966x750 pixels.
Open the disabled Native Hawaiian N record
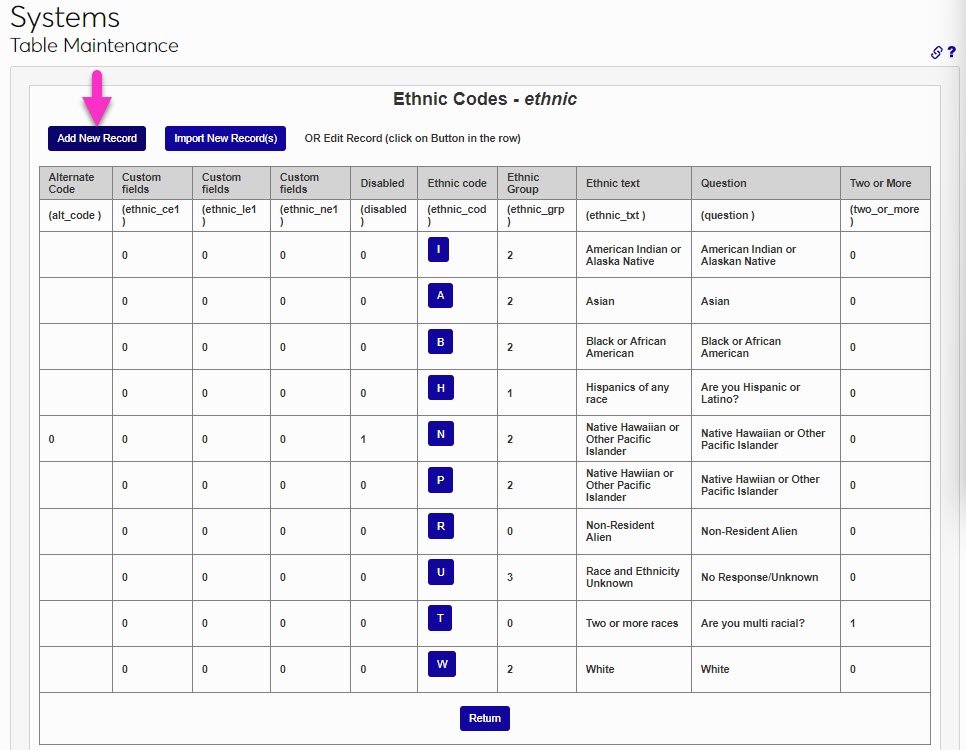pos(440,434)
